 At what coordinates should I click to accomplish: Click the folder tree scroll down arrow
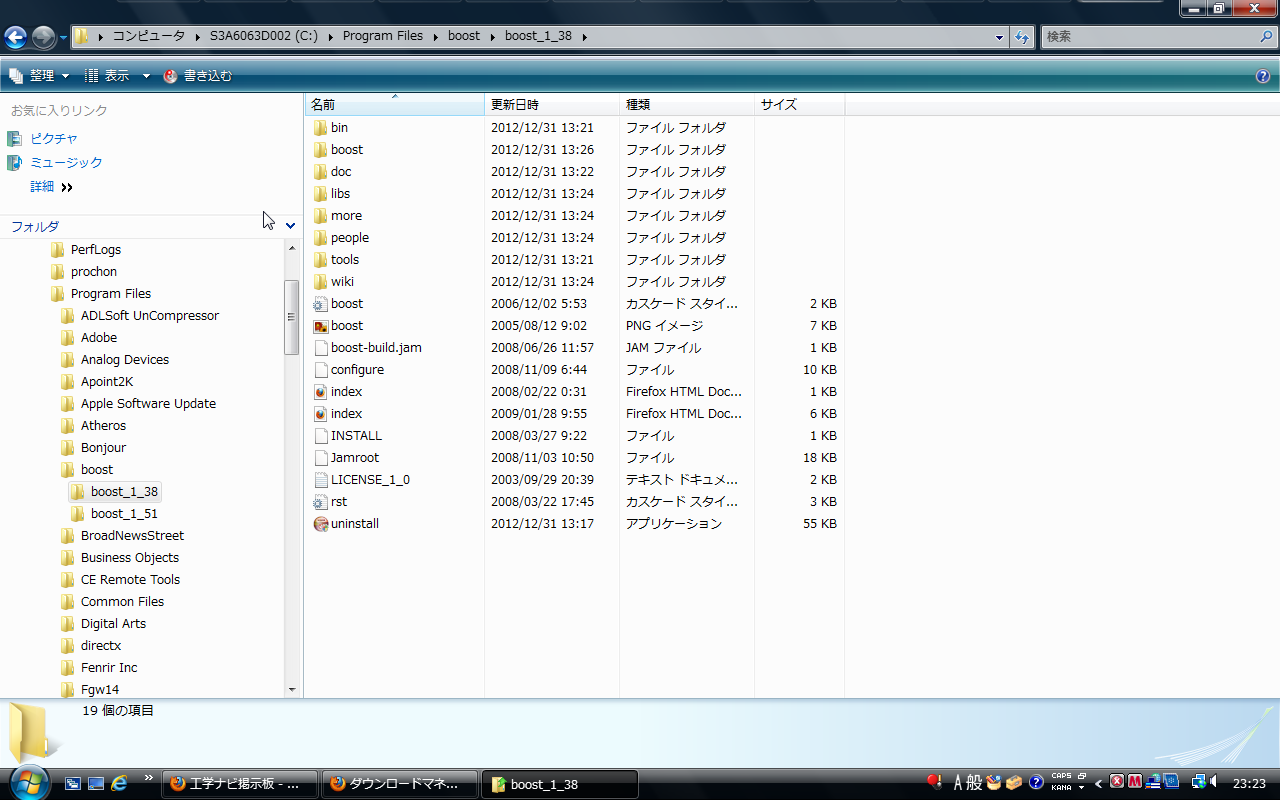click(292, 689)
